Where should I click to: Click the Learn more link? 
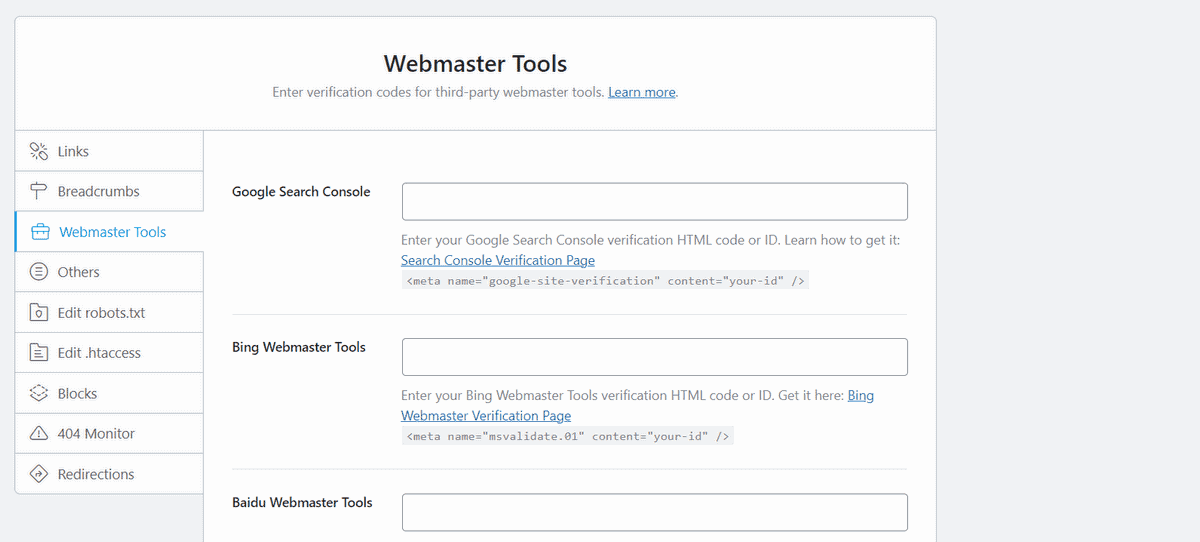(x=642, y=92)
